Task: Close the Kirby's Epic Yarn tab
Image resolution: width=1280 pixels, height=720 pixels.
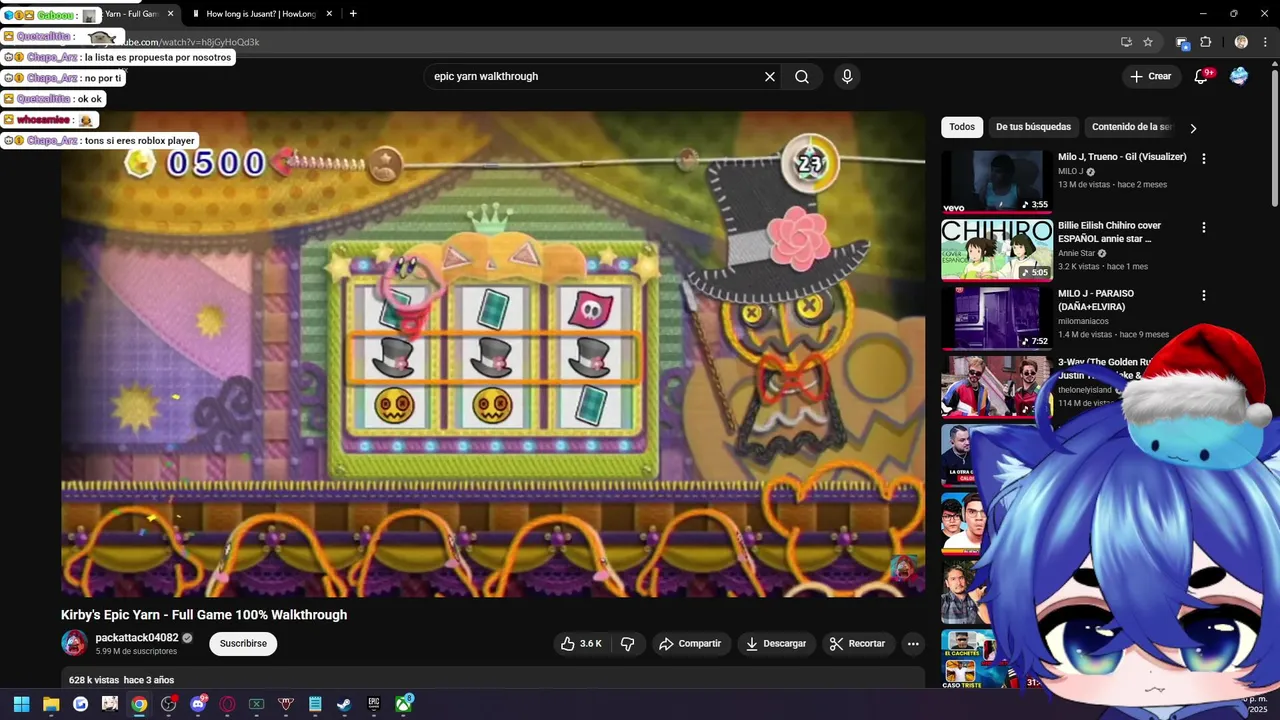Action: [x=170, y=14]
